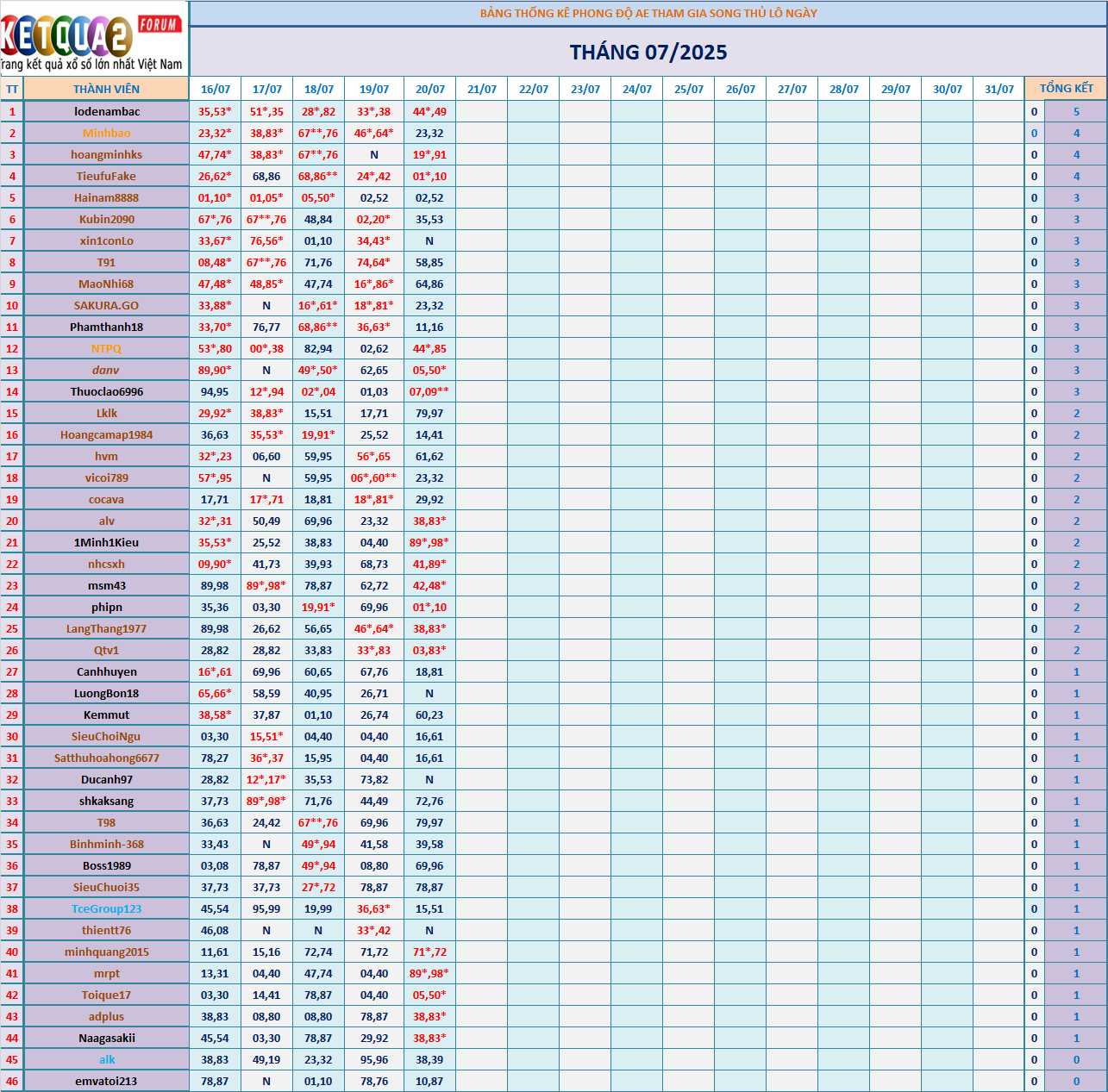
Task: Click the Ketqua2 Forum logo
Action: point(94,39)
